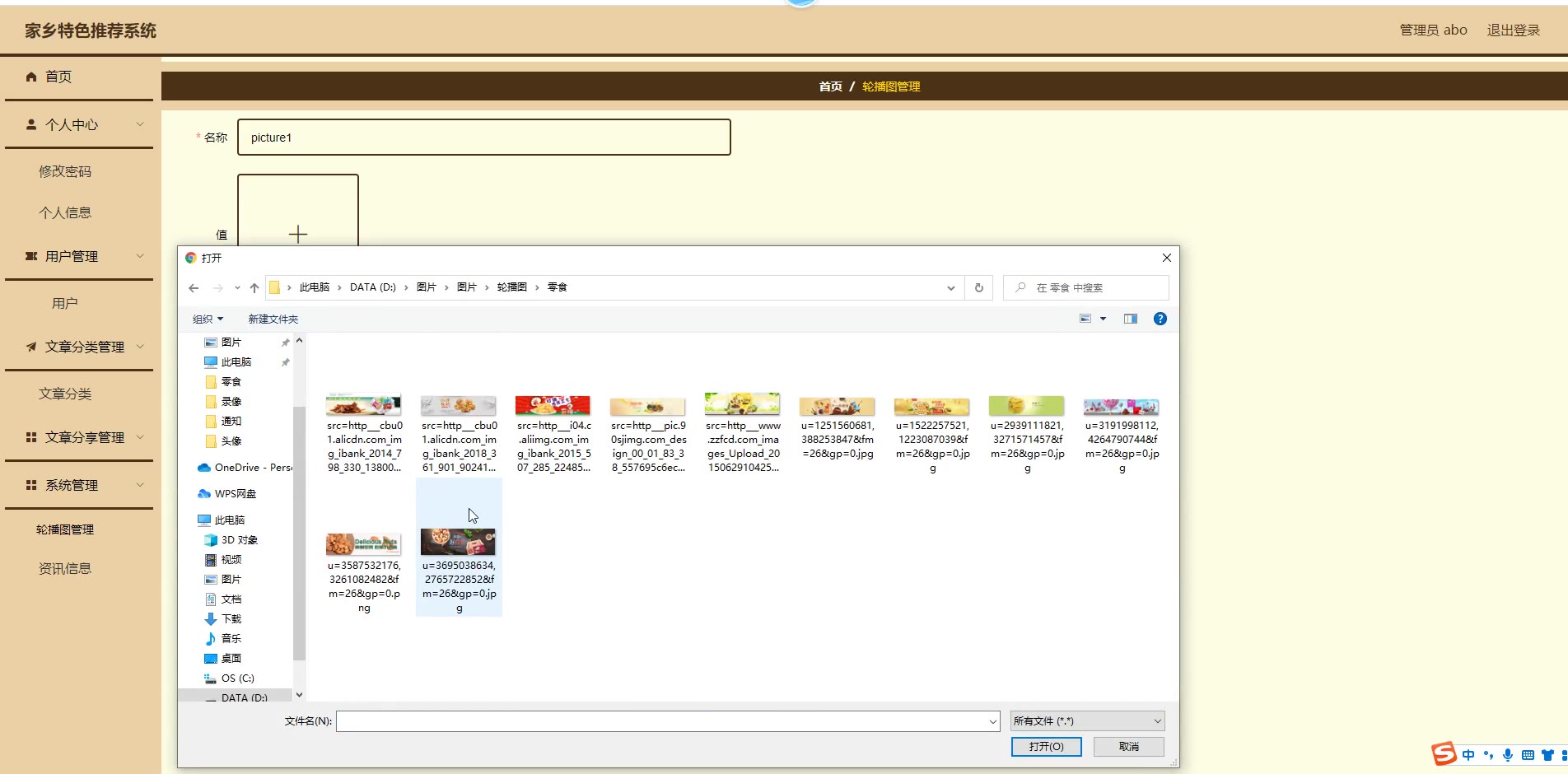Click the 名称 input field with picture1

point(484,138)
